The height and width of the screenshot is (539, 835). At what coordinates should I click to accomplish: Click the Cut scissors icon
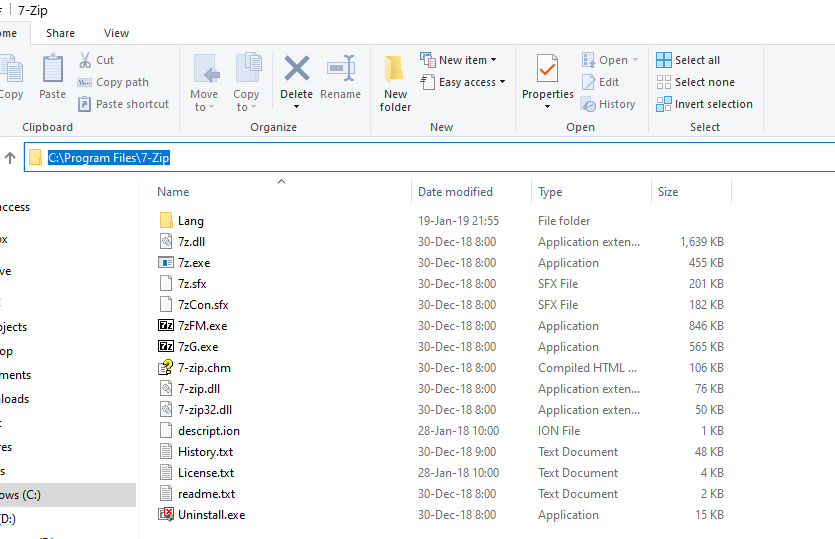[x=85, y=60]
